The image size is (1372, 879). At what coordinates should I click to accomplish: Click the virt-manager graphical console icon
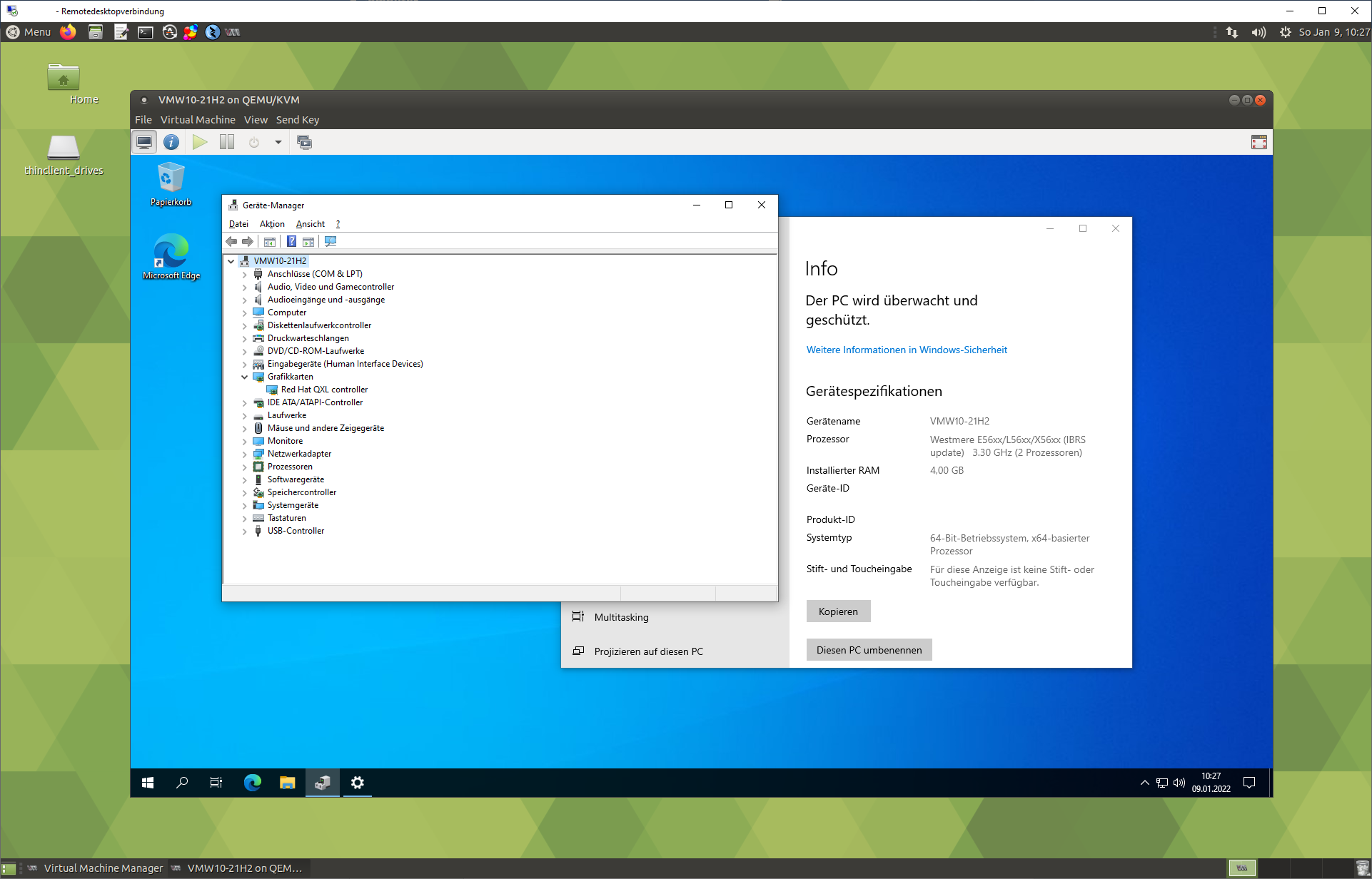pyautogui.click(x=144, y=142)
